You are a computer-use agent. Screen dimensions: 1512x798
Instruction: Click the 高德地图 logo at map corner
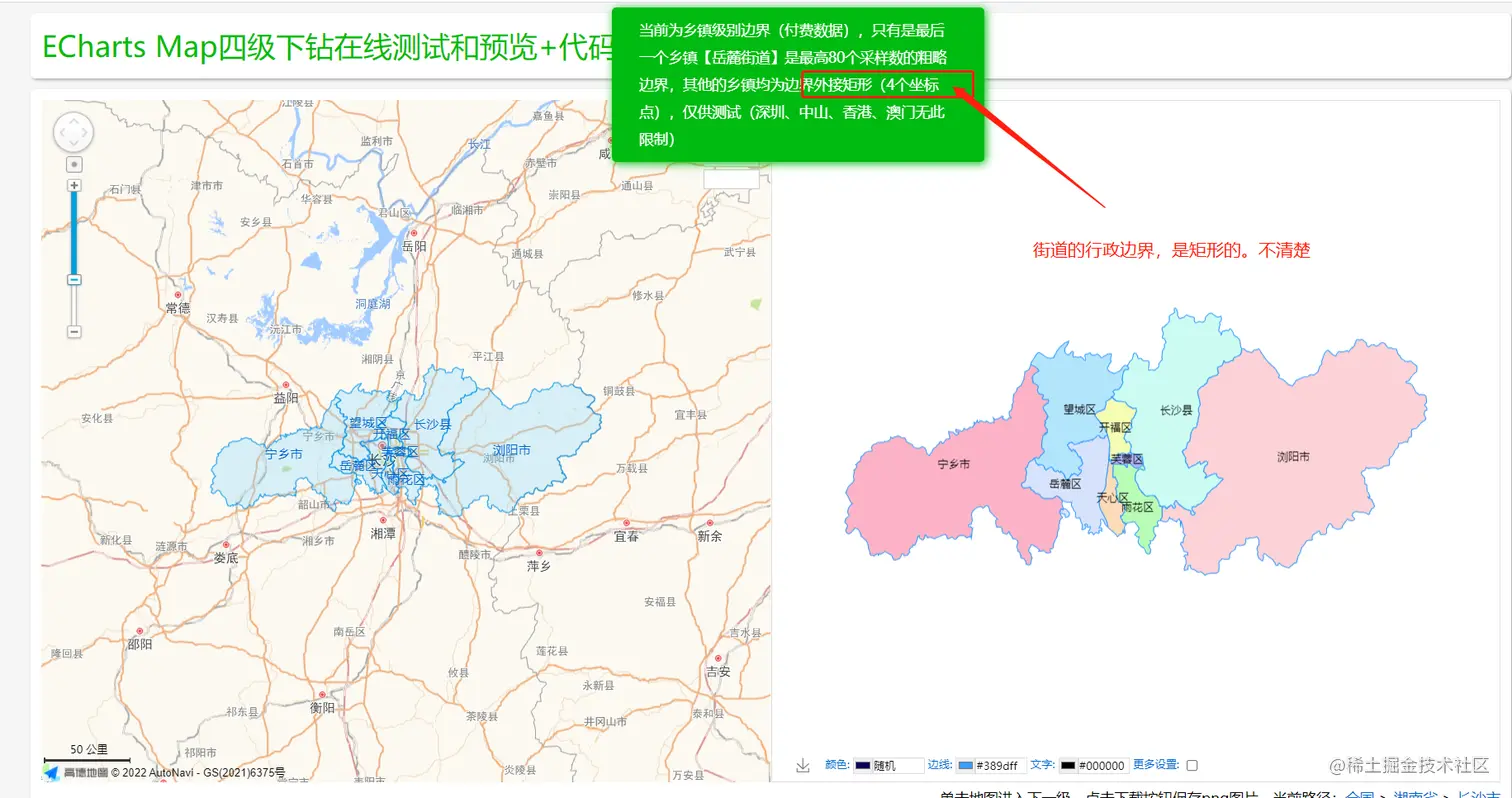[x=76, y=772]
